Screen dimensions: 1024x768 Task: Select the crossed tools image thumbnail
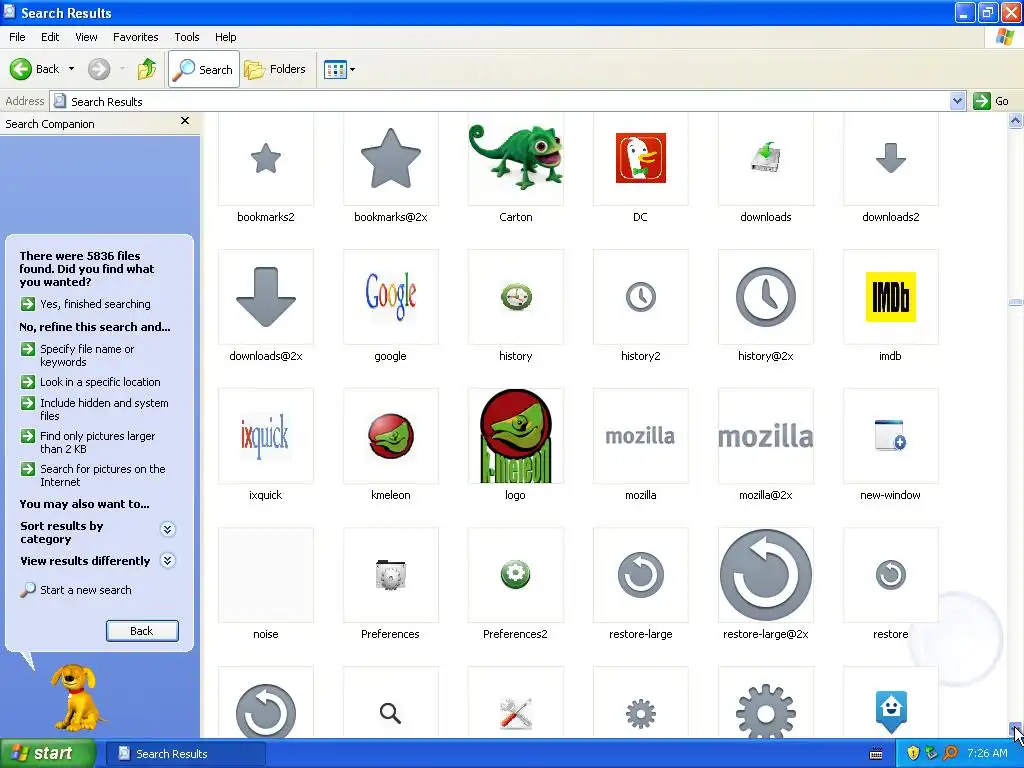coord(516,703)
